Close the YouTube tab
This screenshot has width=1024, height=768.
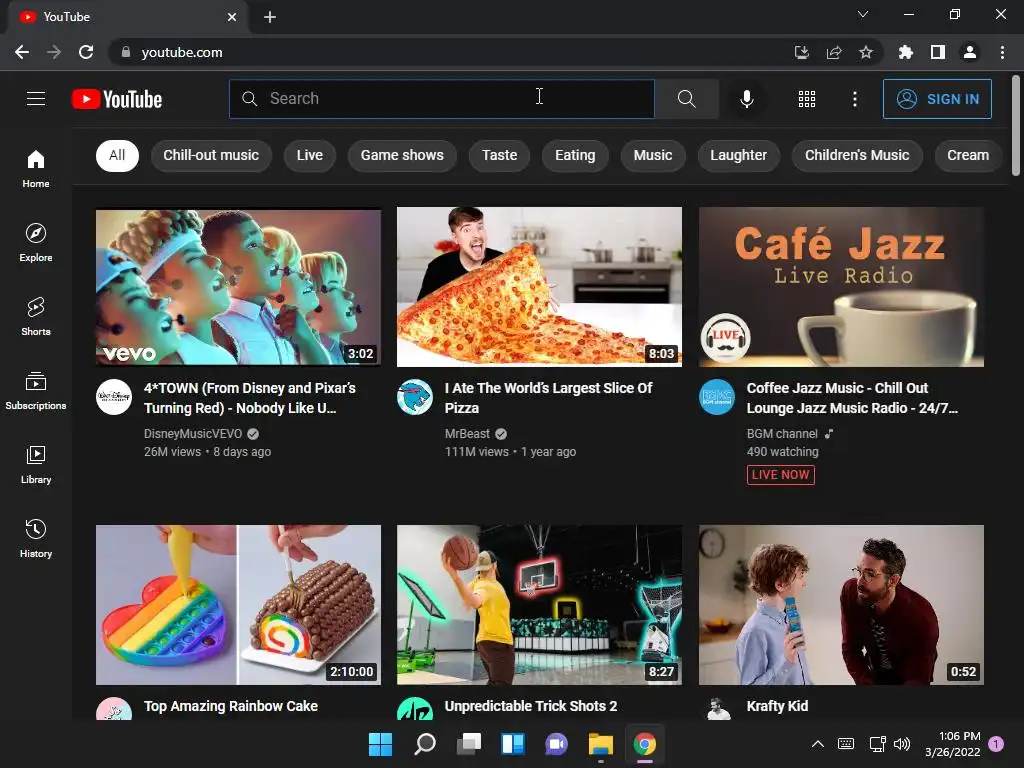(232, 17)
